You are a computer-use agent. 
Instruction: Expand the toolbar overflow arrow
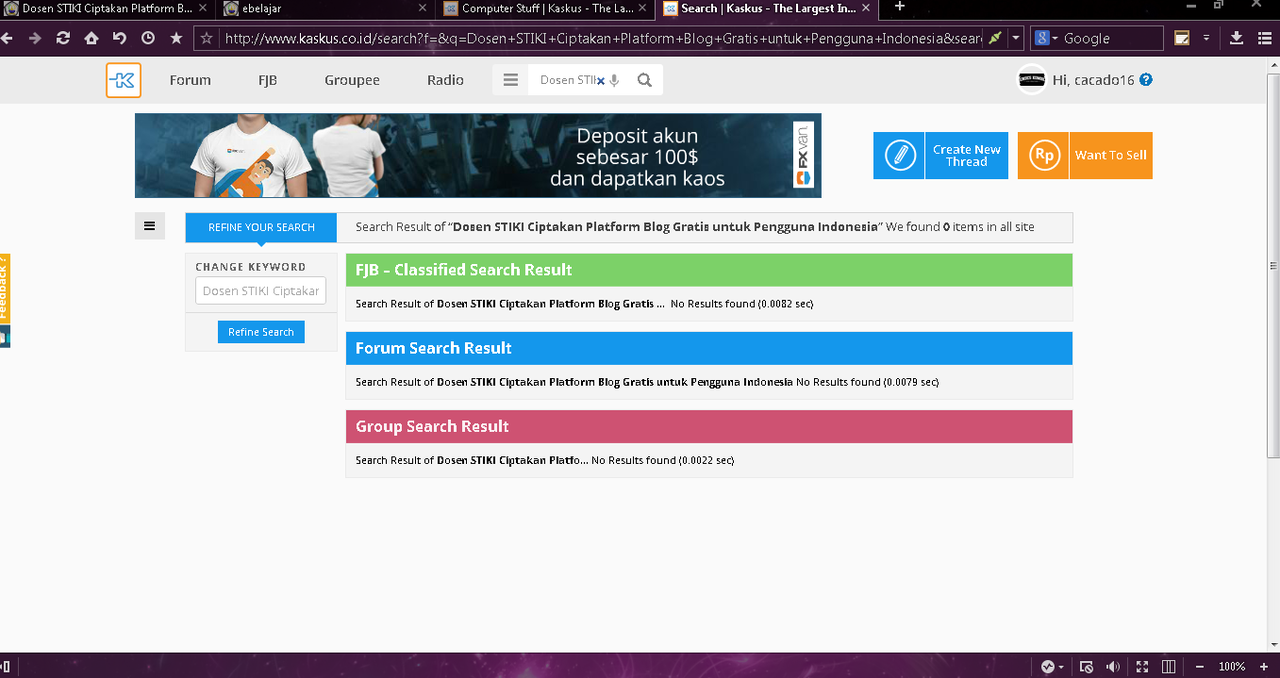1206,38
